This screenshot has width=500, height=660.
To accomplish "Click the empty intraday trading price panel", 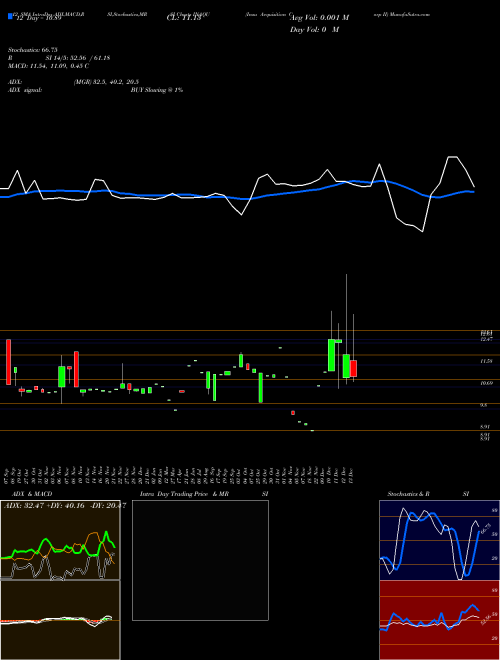I will [200, 560].
